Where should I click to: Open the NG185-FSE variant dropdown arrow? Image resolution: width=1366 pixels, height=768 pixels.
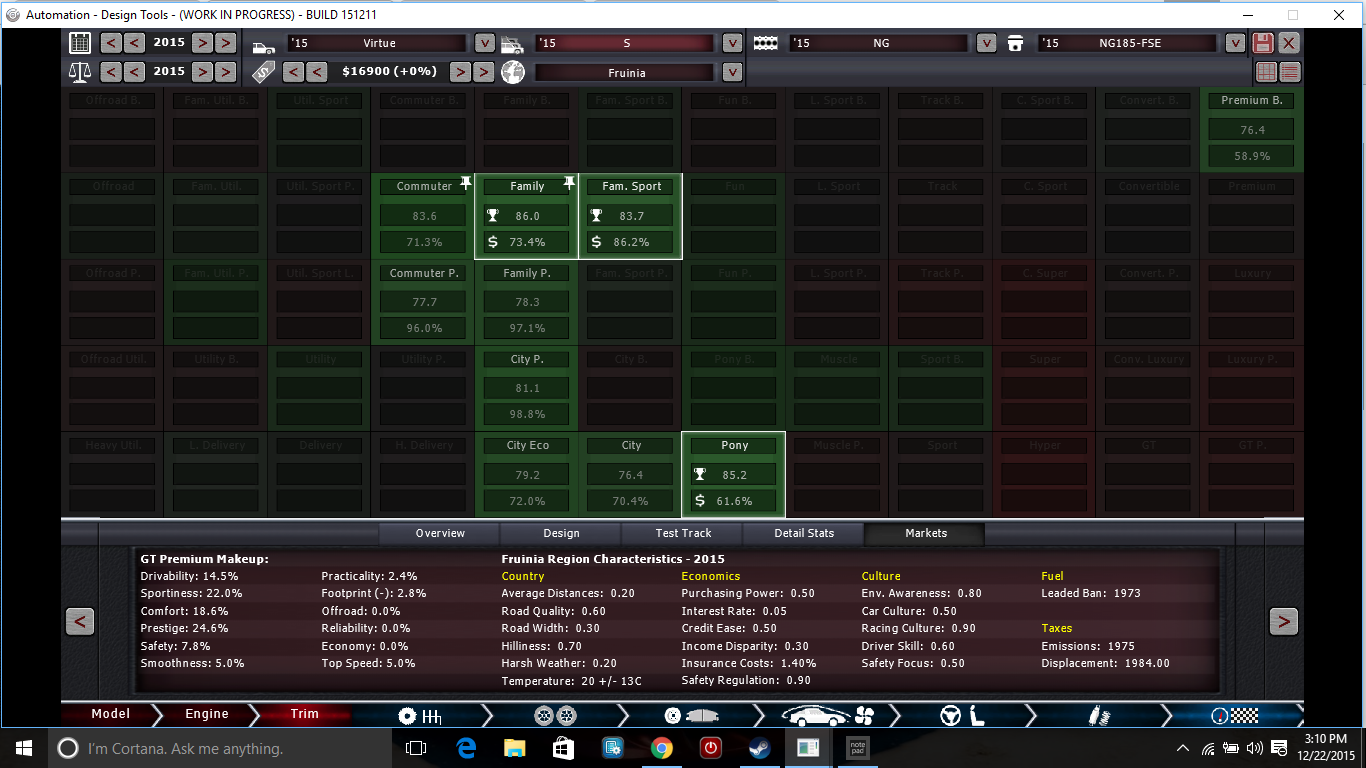tap(1235, 43)
